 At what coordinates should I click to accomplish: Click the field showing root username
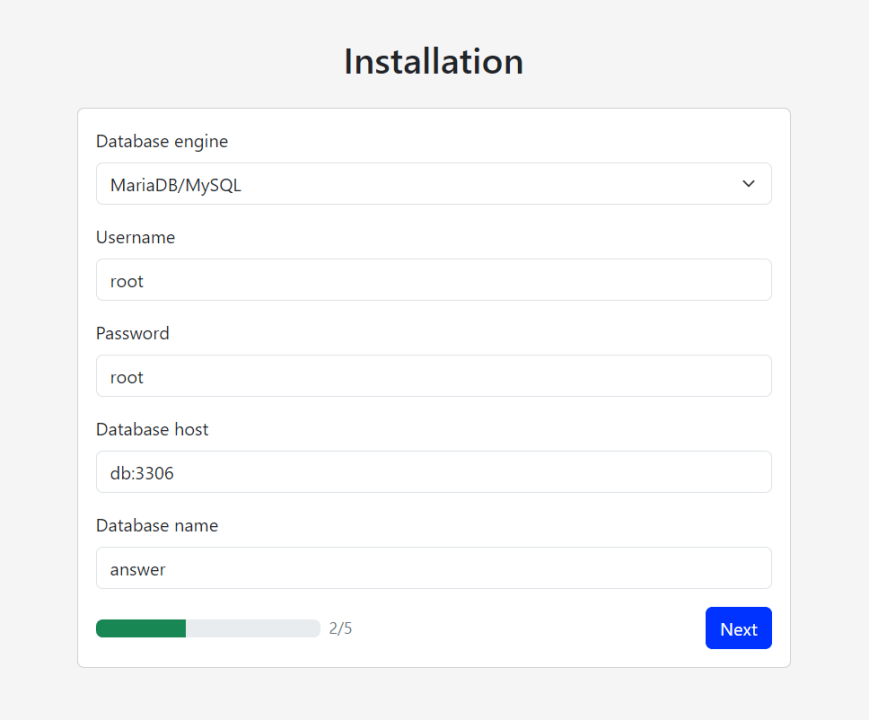[433, 280]
